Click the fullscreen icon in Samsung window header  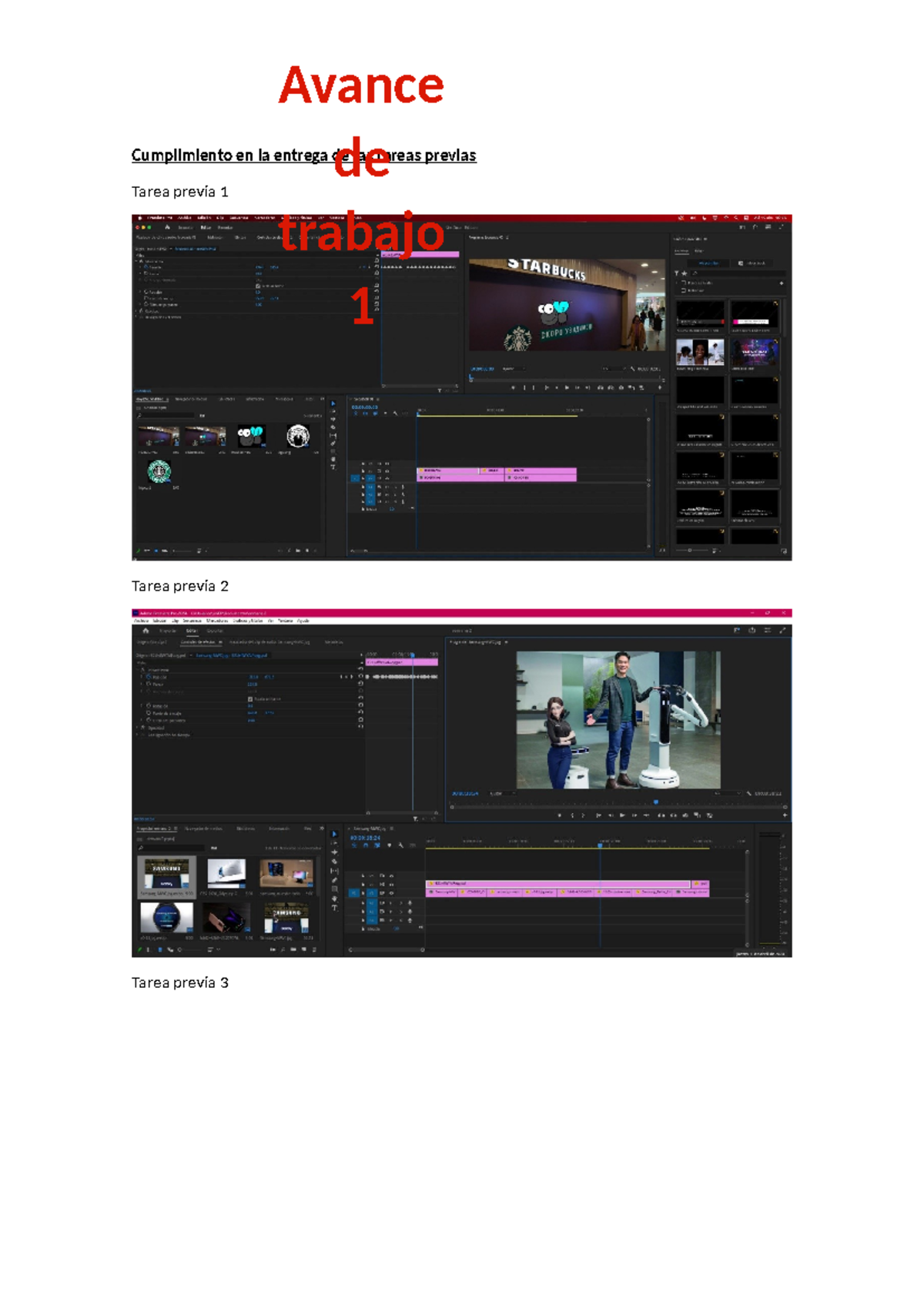coord(782,631)
